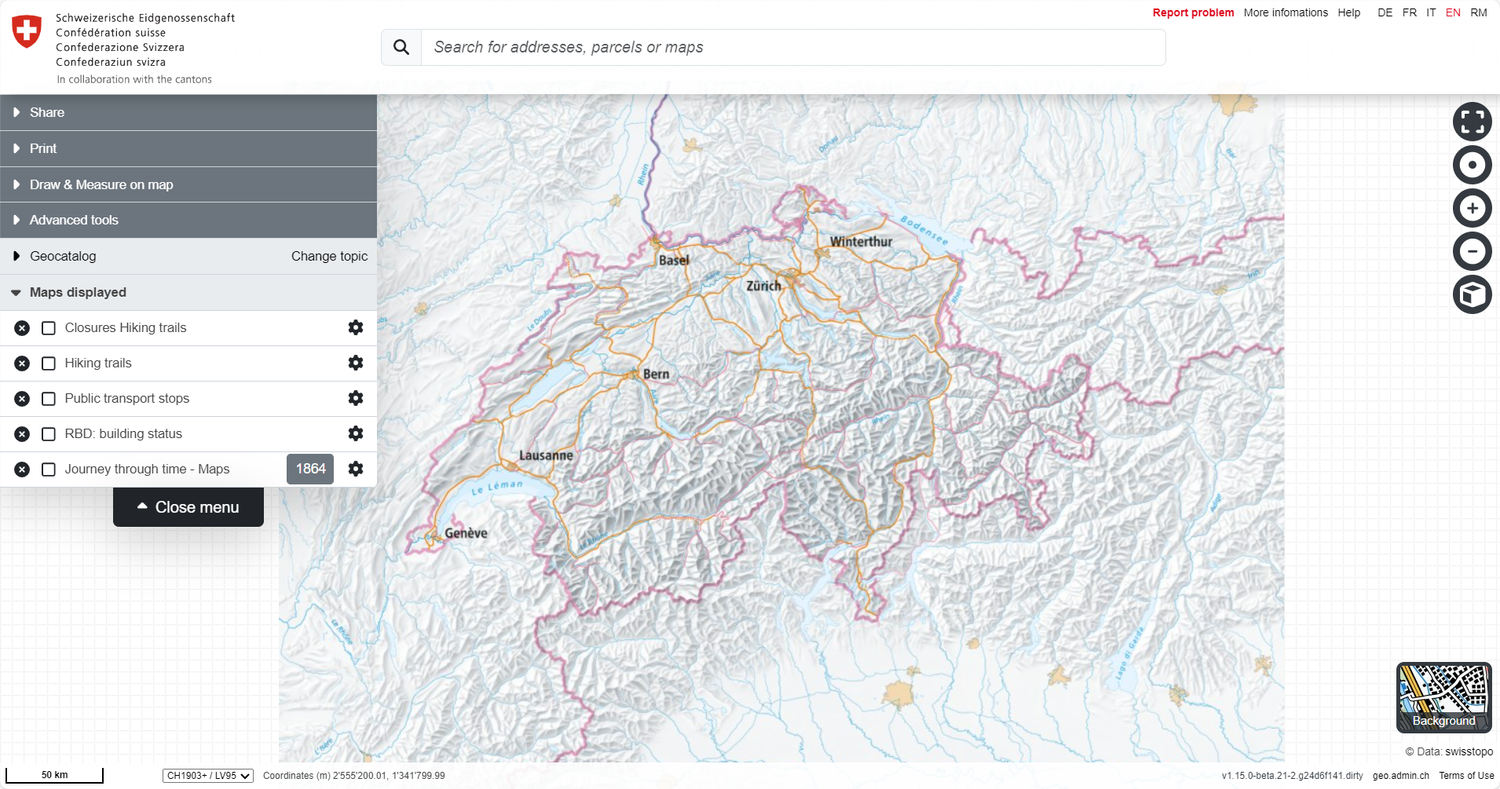Image resolution: width=1500 pixels, height=789 pixels.
Task: Toggle the Journey through time - Maps checkbox
Action: (48, 469)
